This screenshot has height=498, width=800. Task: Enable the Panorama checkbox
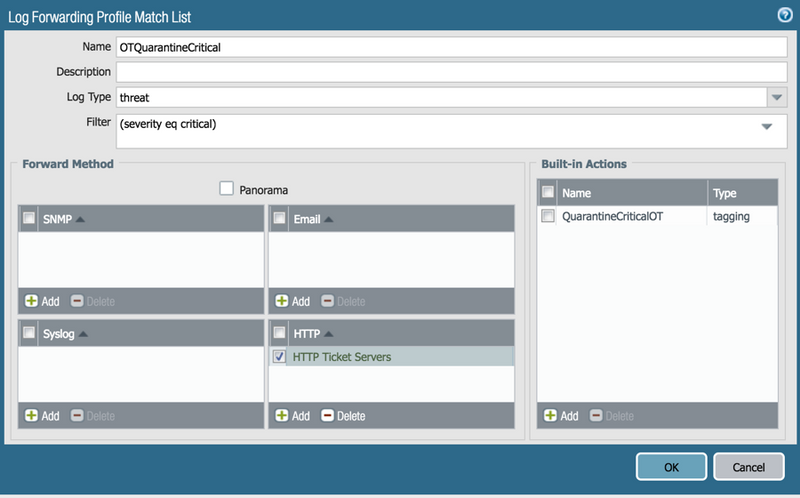tap(227, 188)
